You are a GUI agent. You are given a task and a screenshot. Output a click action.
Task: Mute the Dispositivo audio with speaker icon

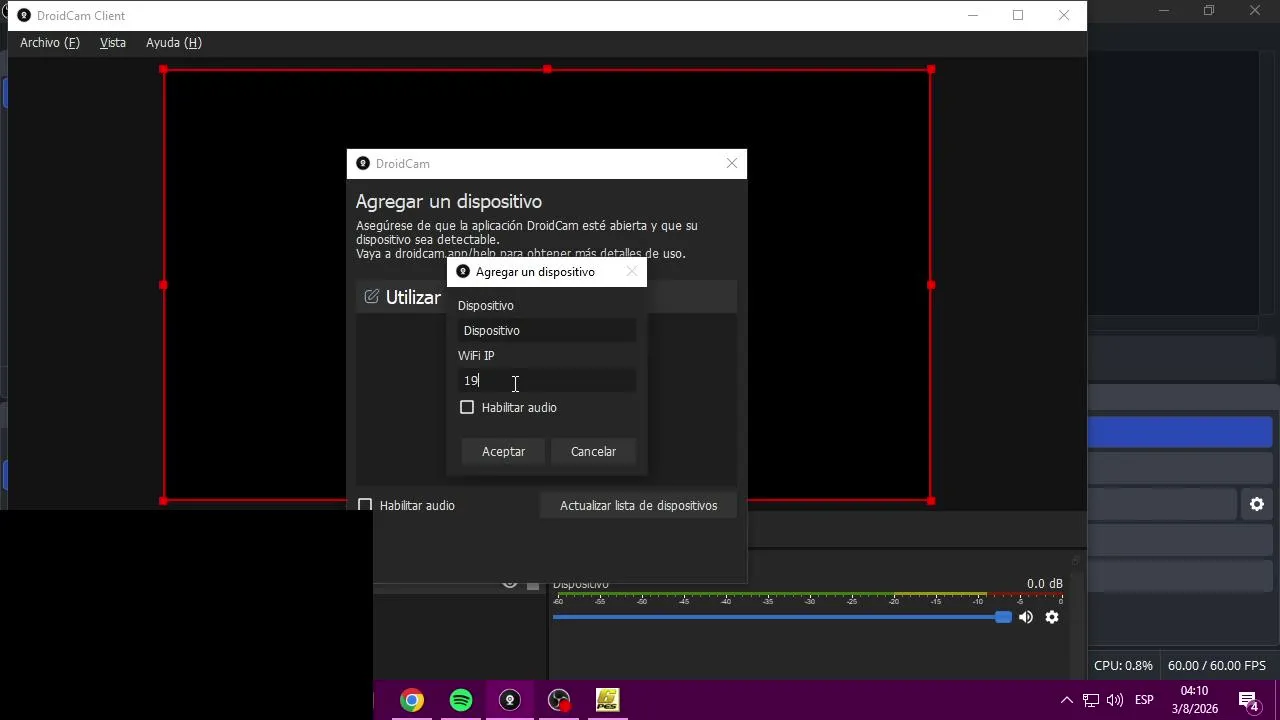coord(1026,618)
